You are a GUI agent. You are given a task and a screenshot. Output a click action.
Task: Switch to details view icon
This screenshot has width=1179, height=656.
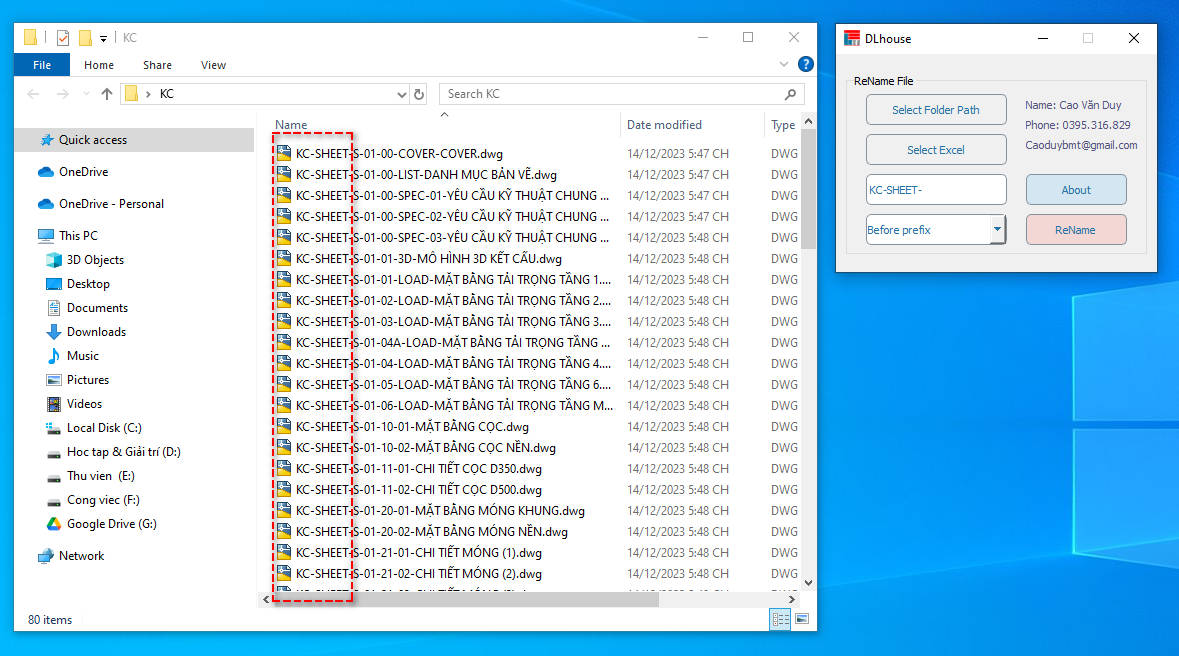coord(780,620)
